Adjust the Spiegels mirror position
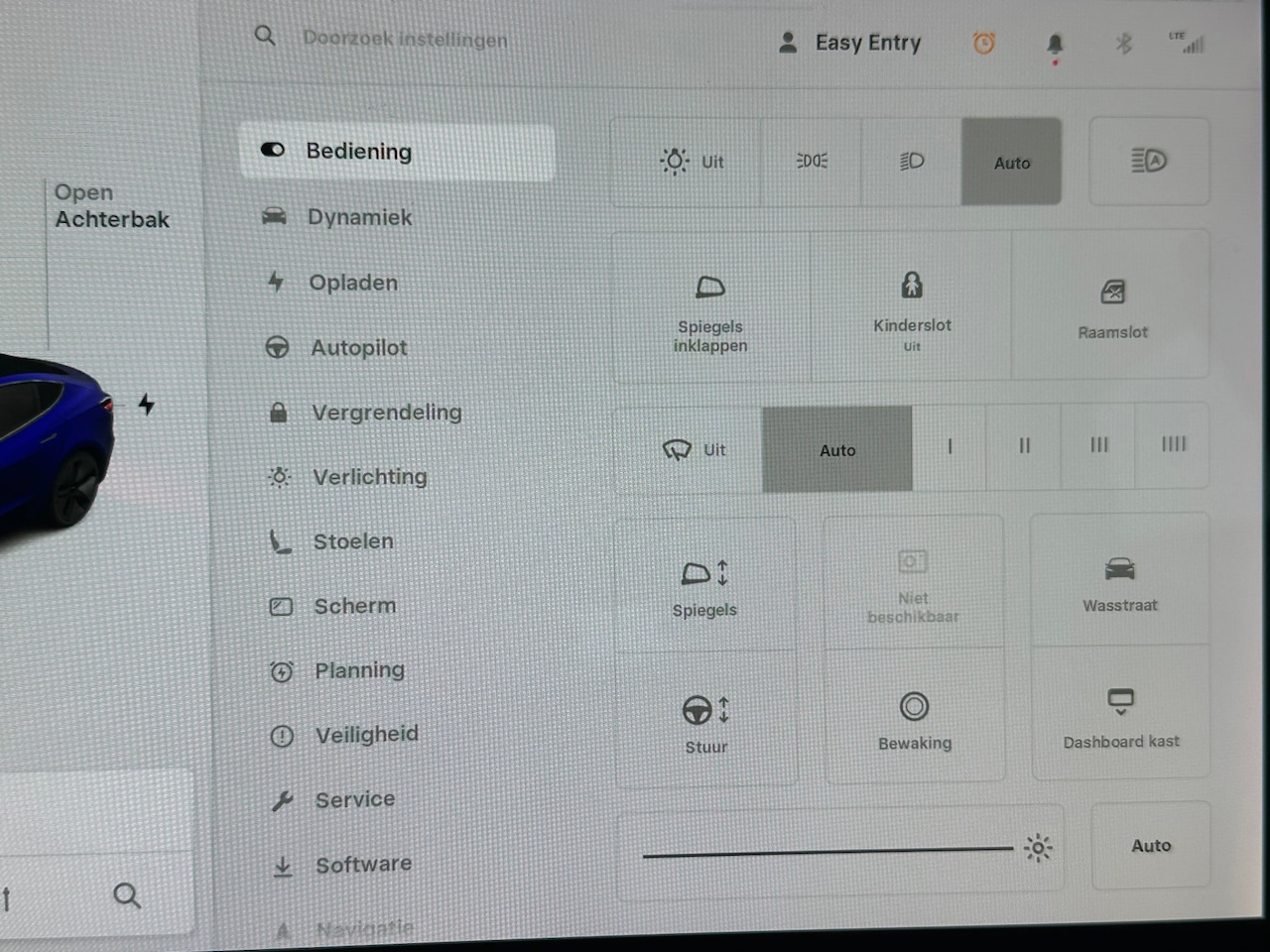The height and width of the screenshot is (952, 1270). 704,574
